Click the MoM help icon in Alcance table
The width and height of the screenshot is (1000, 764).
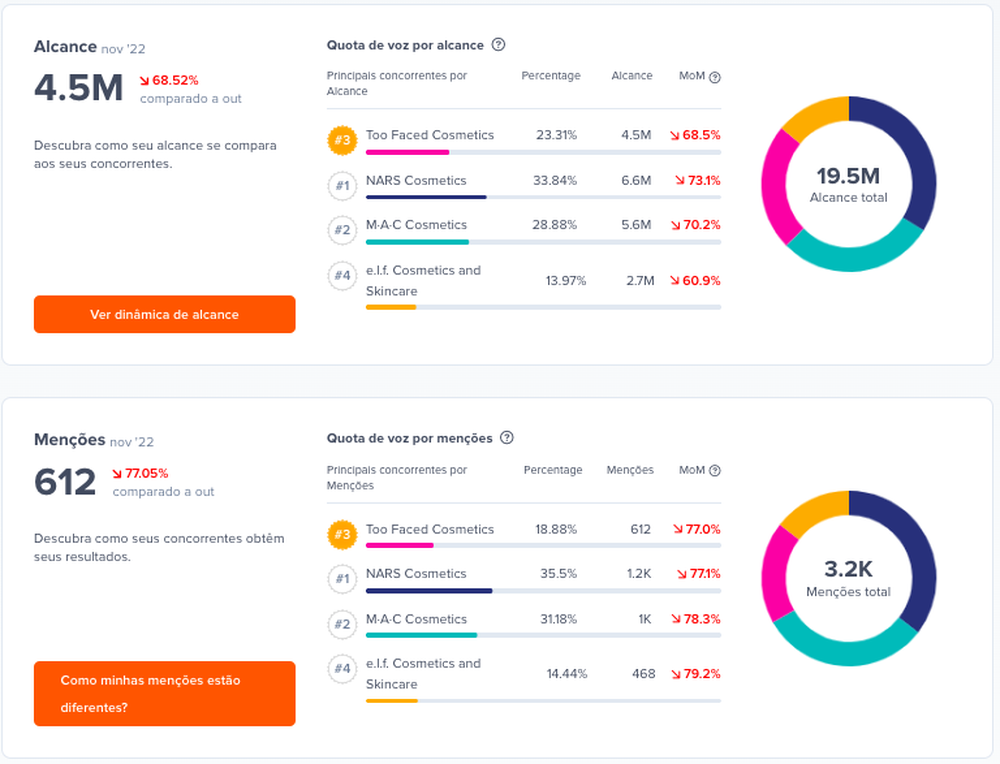[x=715, y=77]
